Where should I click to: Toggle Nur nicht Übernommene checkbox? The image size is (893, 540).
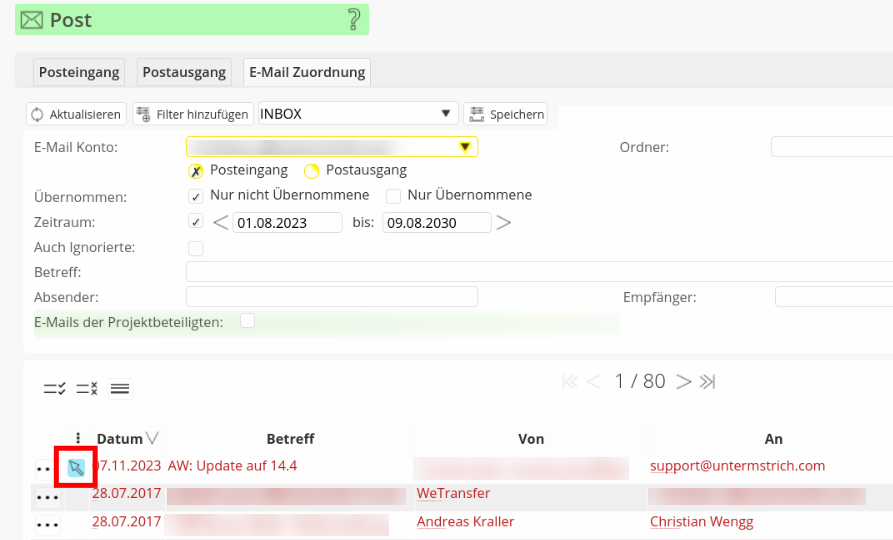[196, 196]
